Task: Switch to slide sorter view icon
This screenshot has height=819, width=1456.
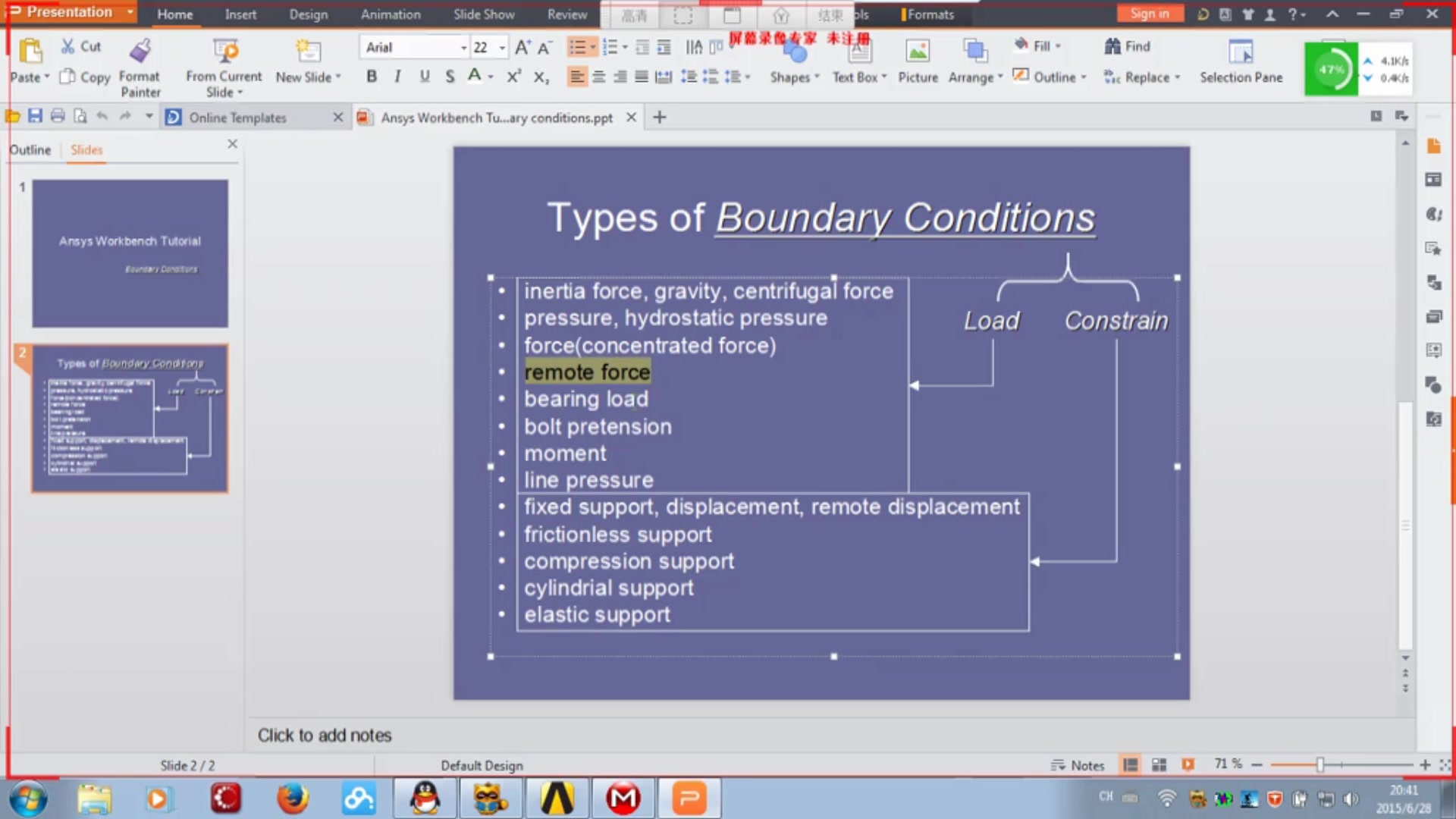Action: pyautogui.click(x=1159, y=765)
